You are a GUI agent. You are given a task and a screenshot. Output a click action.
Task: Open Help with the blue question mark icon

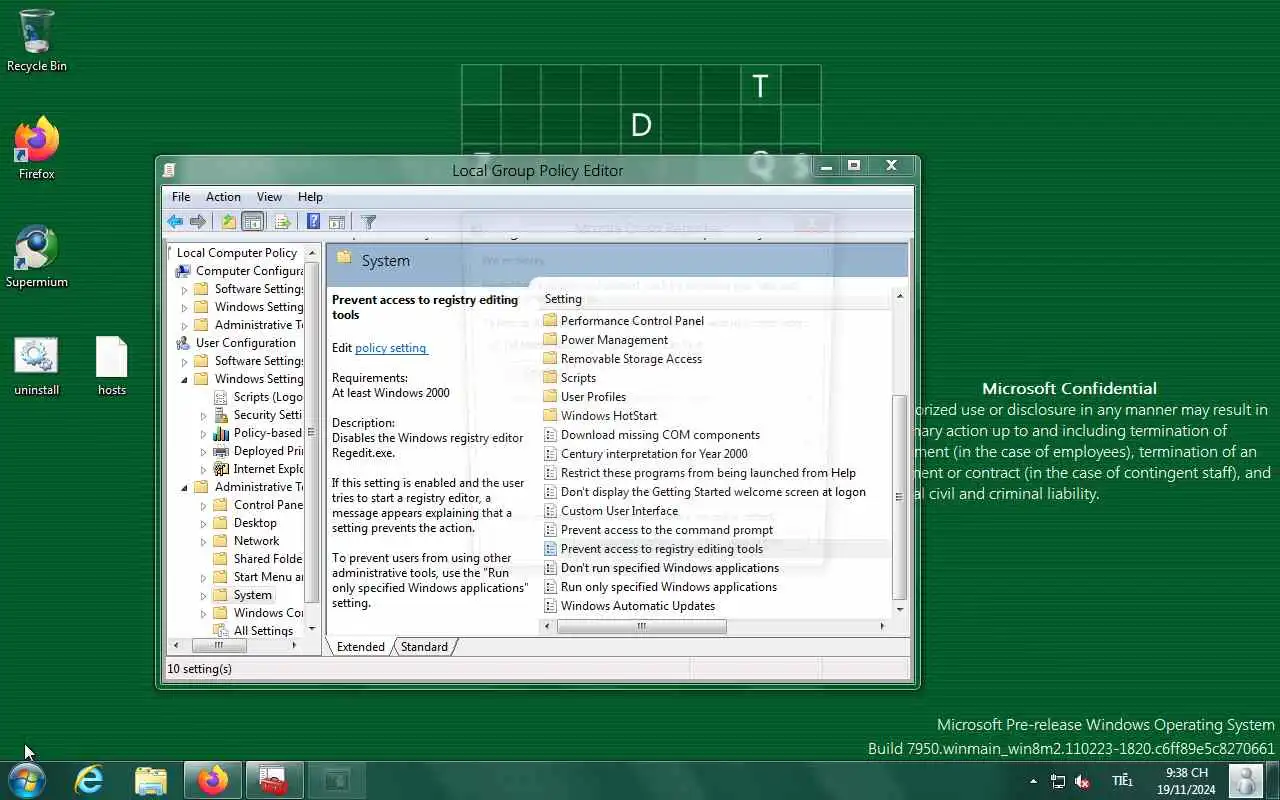[x=313, y=222]
